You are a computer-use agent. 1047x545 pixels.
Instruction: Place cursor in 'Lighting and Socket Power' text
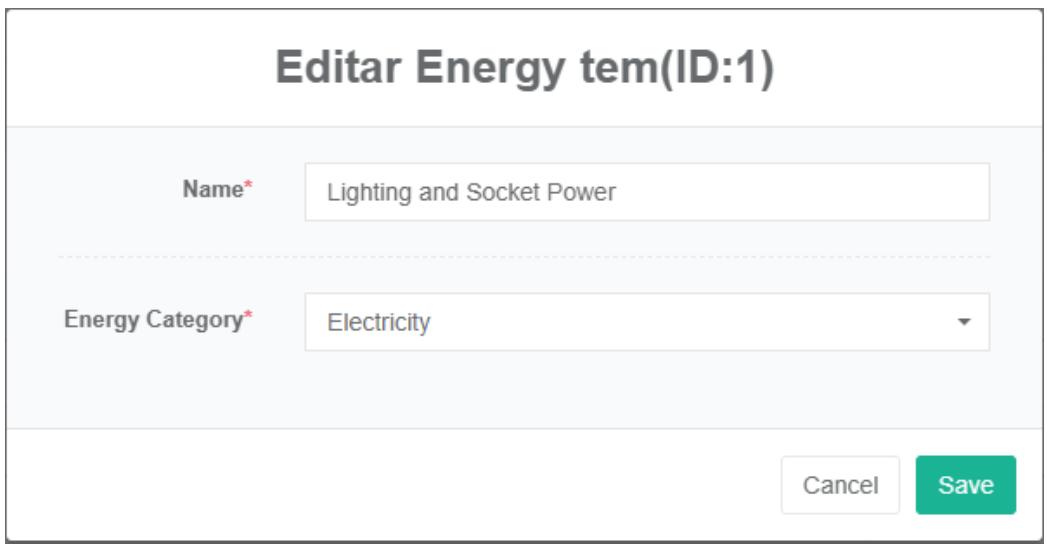[x=471, y=192]
